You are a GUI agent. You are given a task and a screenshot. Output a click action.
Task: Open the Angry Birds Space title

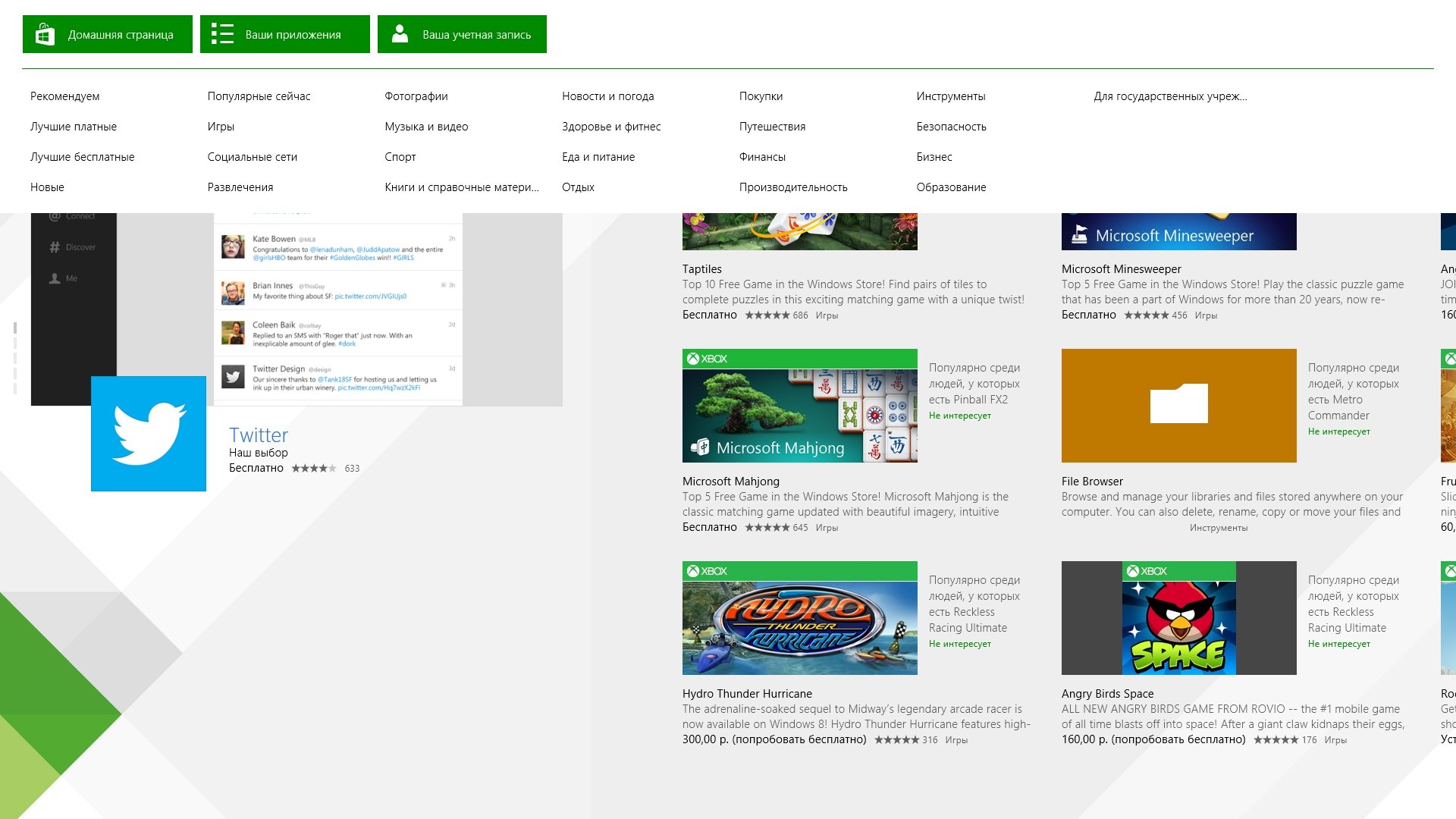click(1107, 694)
